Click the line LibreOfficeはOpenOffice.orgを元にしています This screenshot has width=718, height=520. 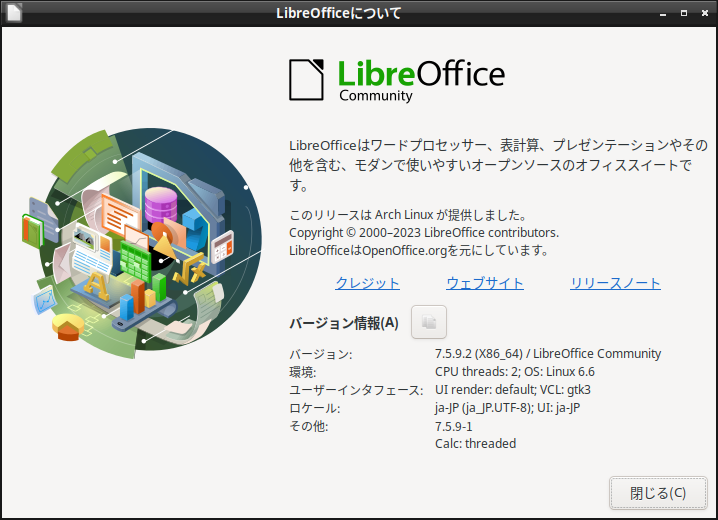tap(419, 250)
